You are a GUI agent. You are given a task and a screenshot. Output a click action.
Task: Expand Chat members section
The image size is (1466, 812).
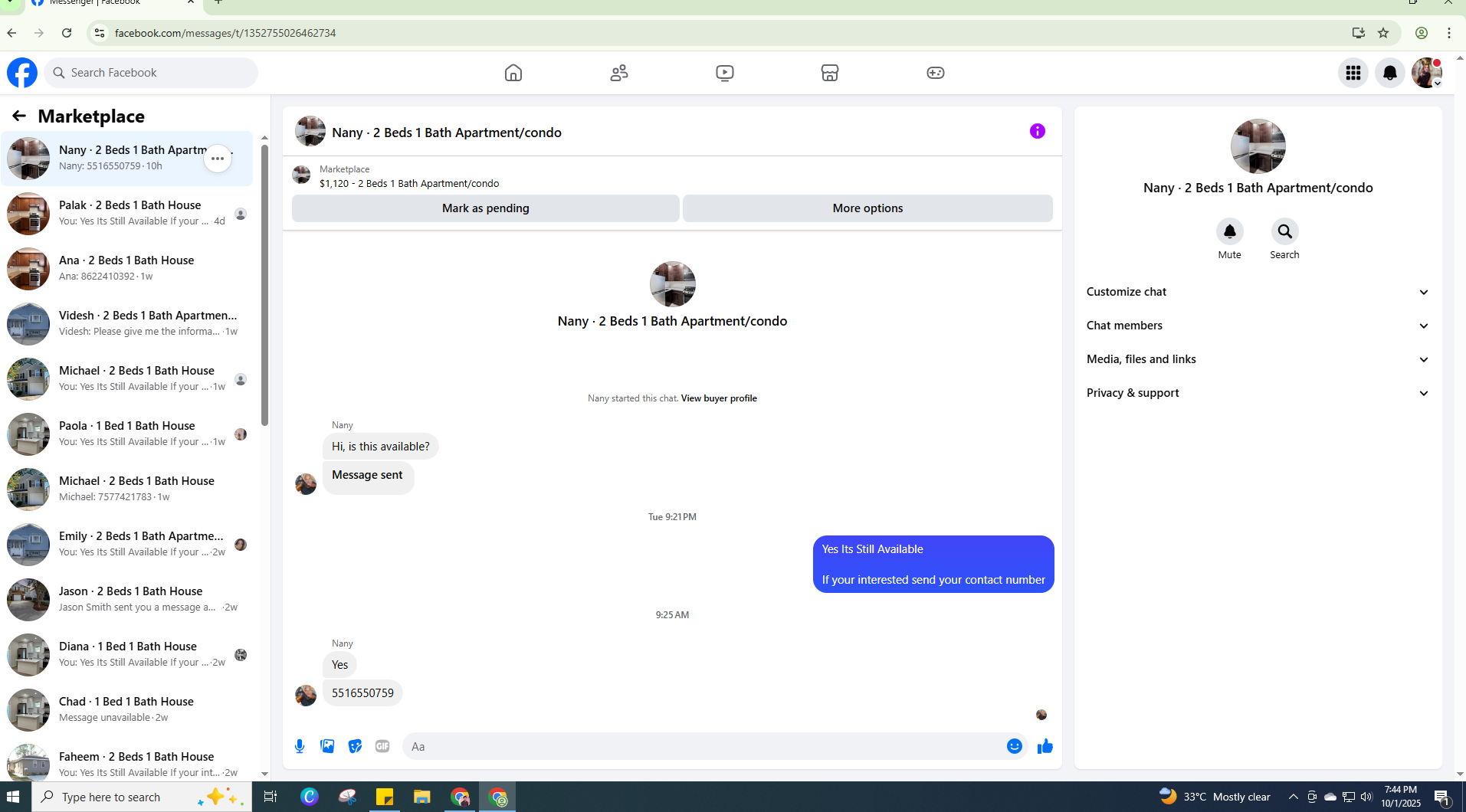(x=1258, y=326)
